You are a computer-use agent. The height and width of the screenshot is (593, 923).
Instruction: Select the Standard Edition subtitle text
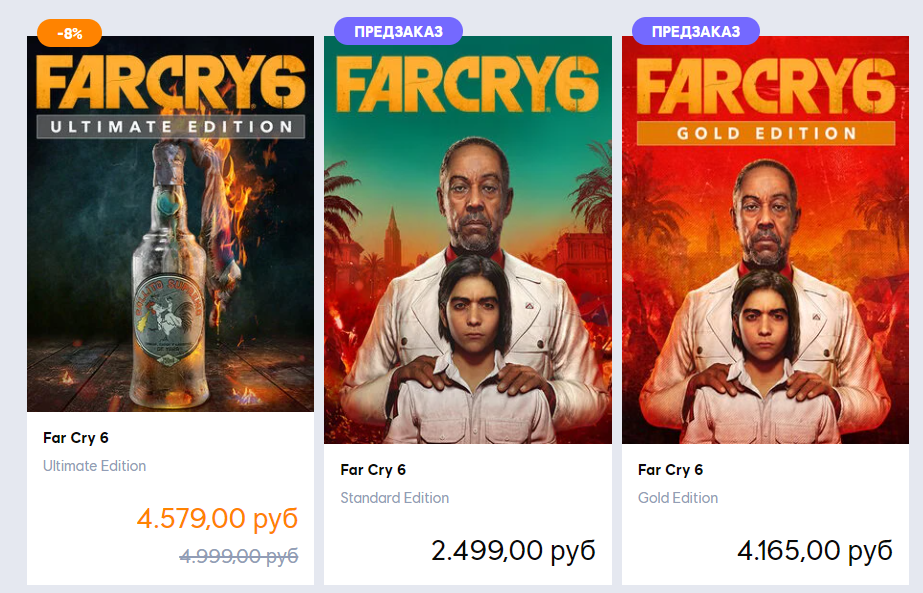click(x=394, y=498)
